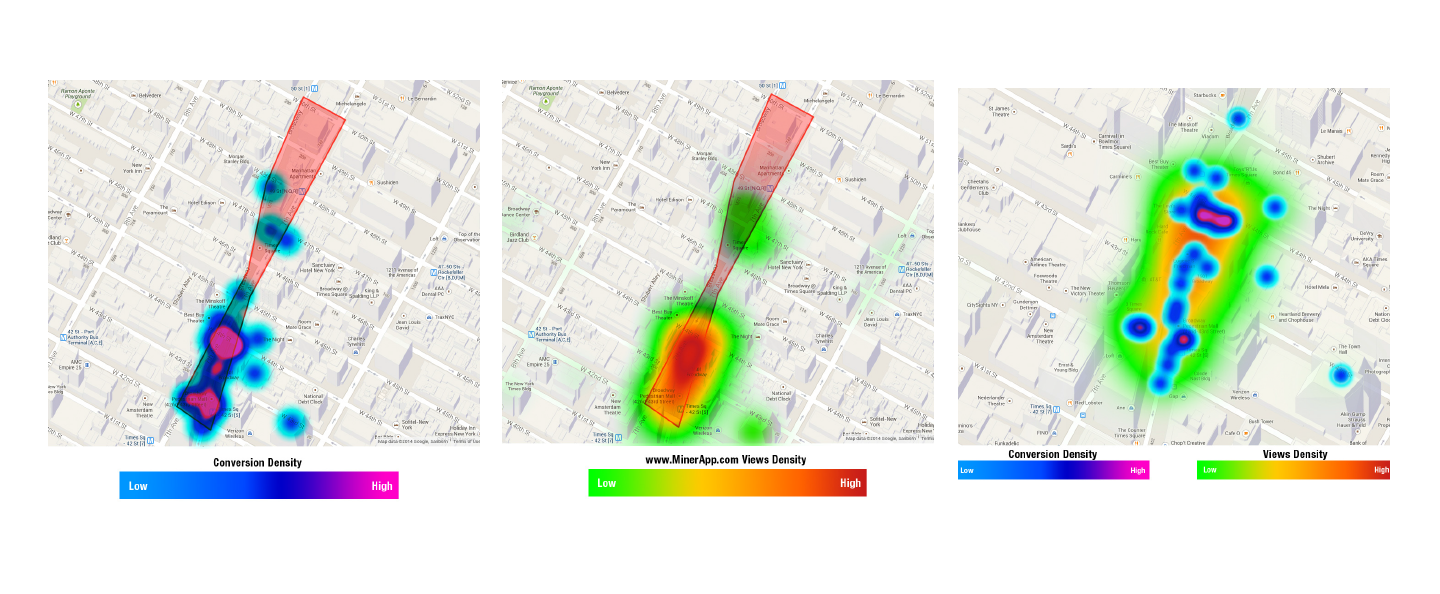
Task: Click the "St James Theatre" map label
Action: coord(1001,110)
